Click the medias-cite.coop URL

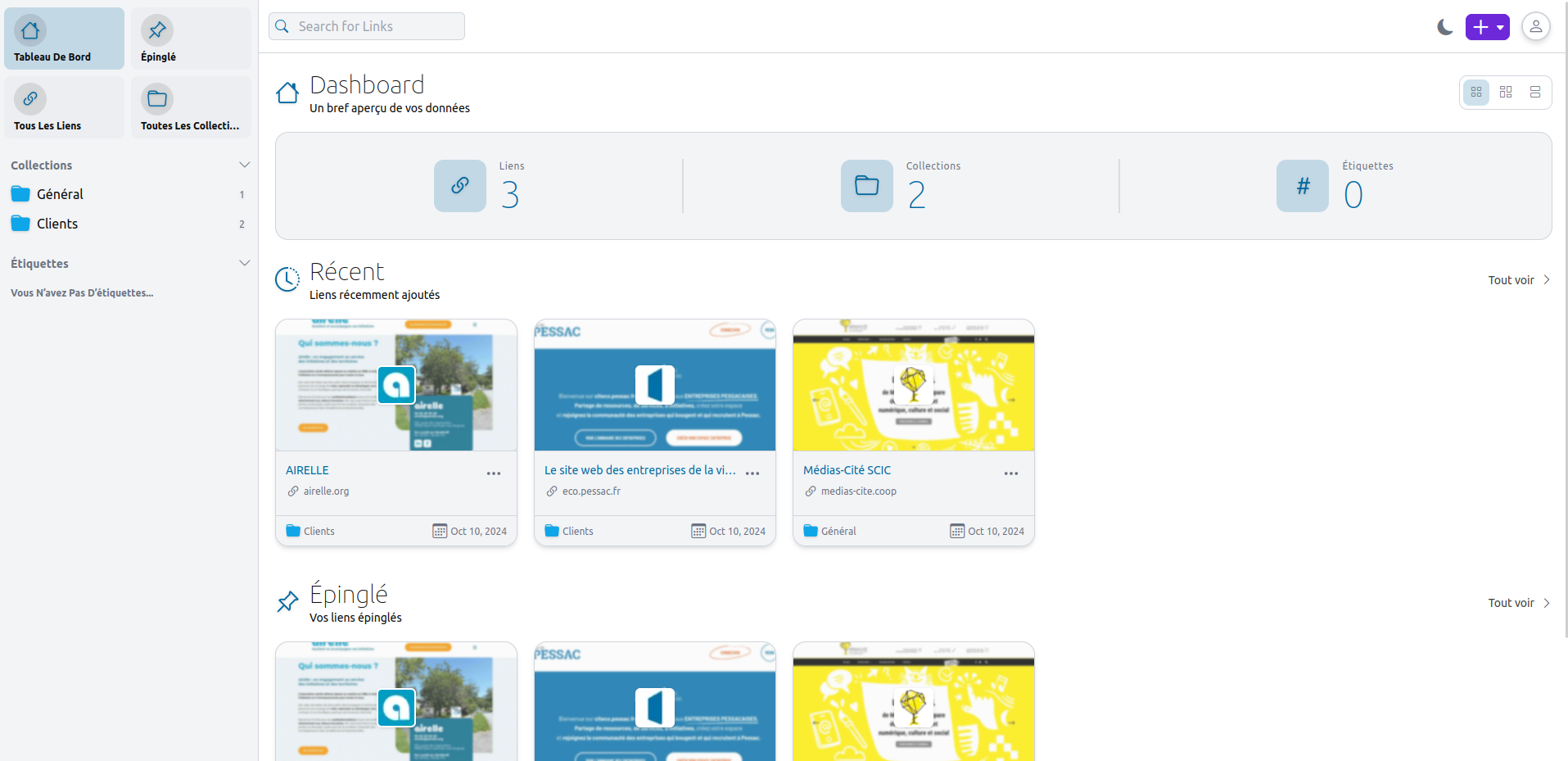859,491
